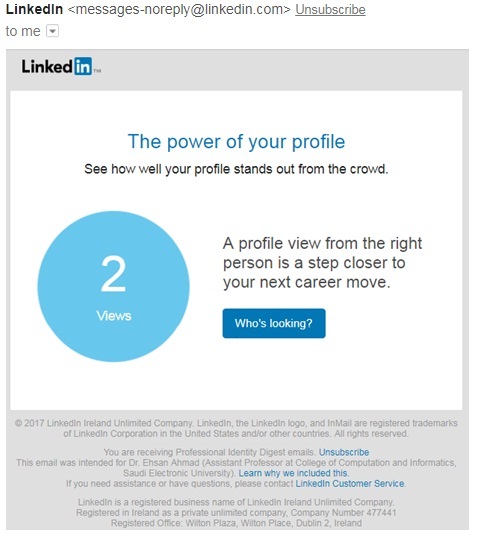Screen dimensions: 479x538
Task: Open 'Learn why we included this' link
Action: point(294,473)
